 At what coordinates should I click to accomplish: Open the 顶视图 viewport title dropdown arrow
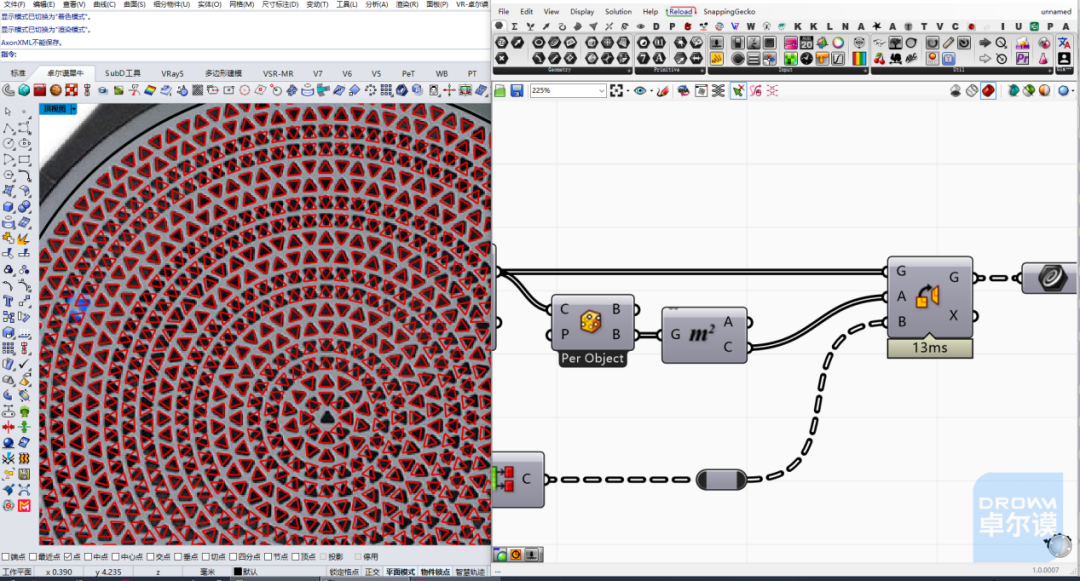point(74,109)
